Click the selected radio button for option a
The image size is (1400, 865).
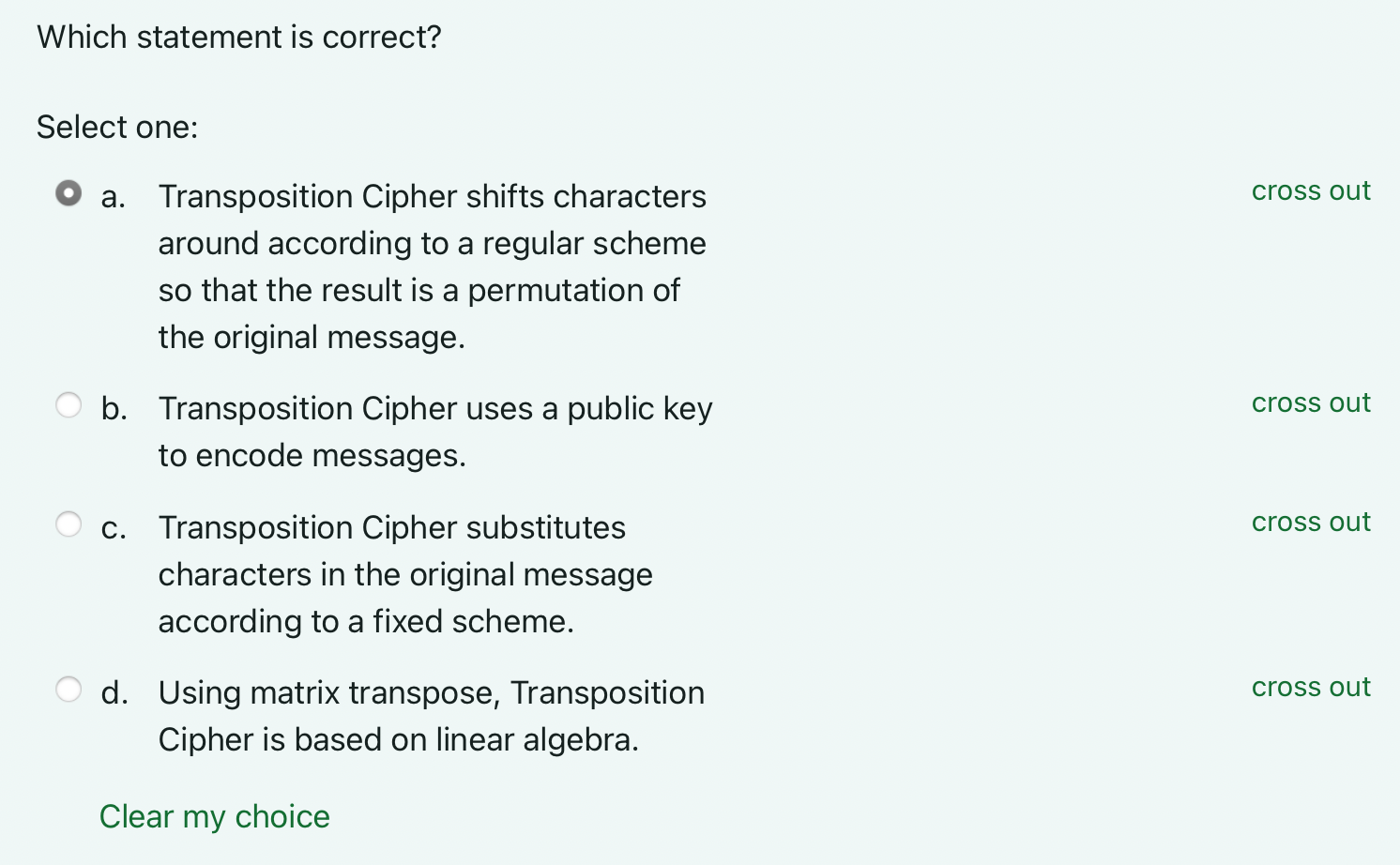(x=68, y=193)
